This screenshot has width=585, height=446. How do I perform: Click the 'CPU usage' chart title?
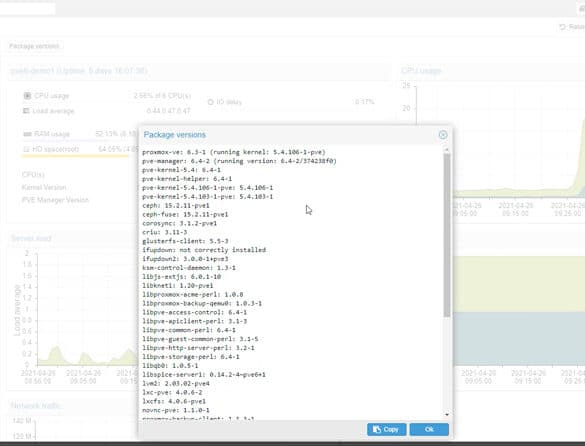tap(421, 71)
